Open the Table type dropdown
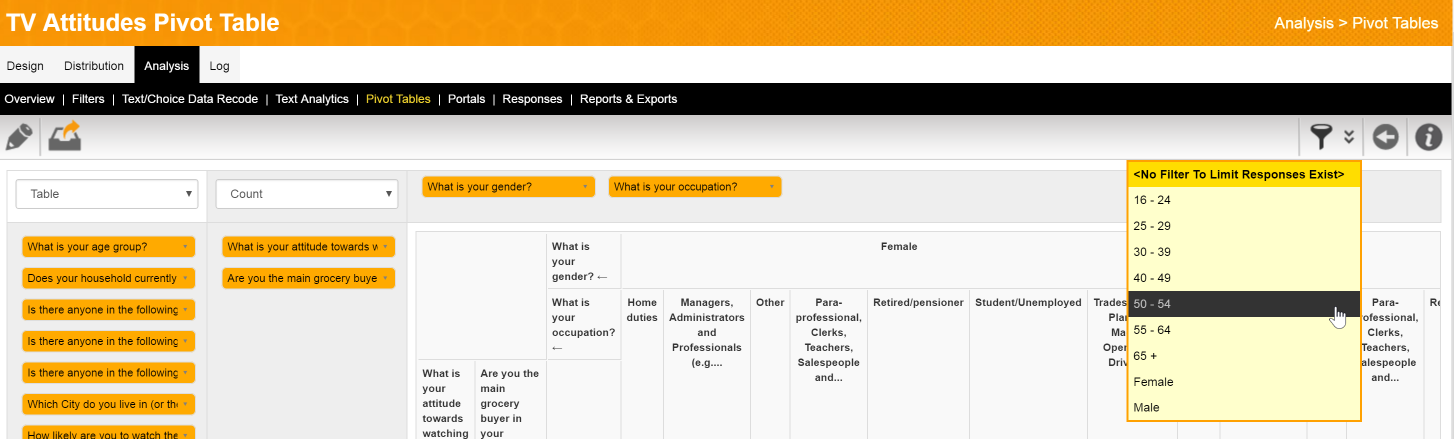The height and width of the screenshot is (439, 1454). [106, 194]
